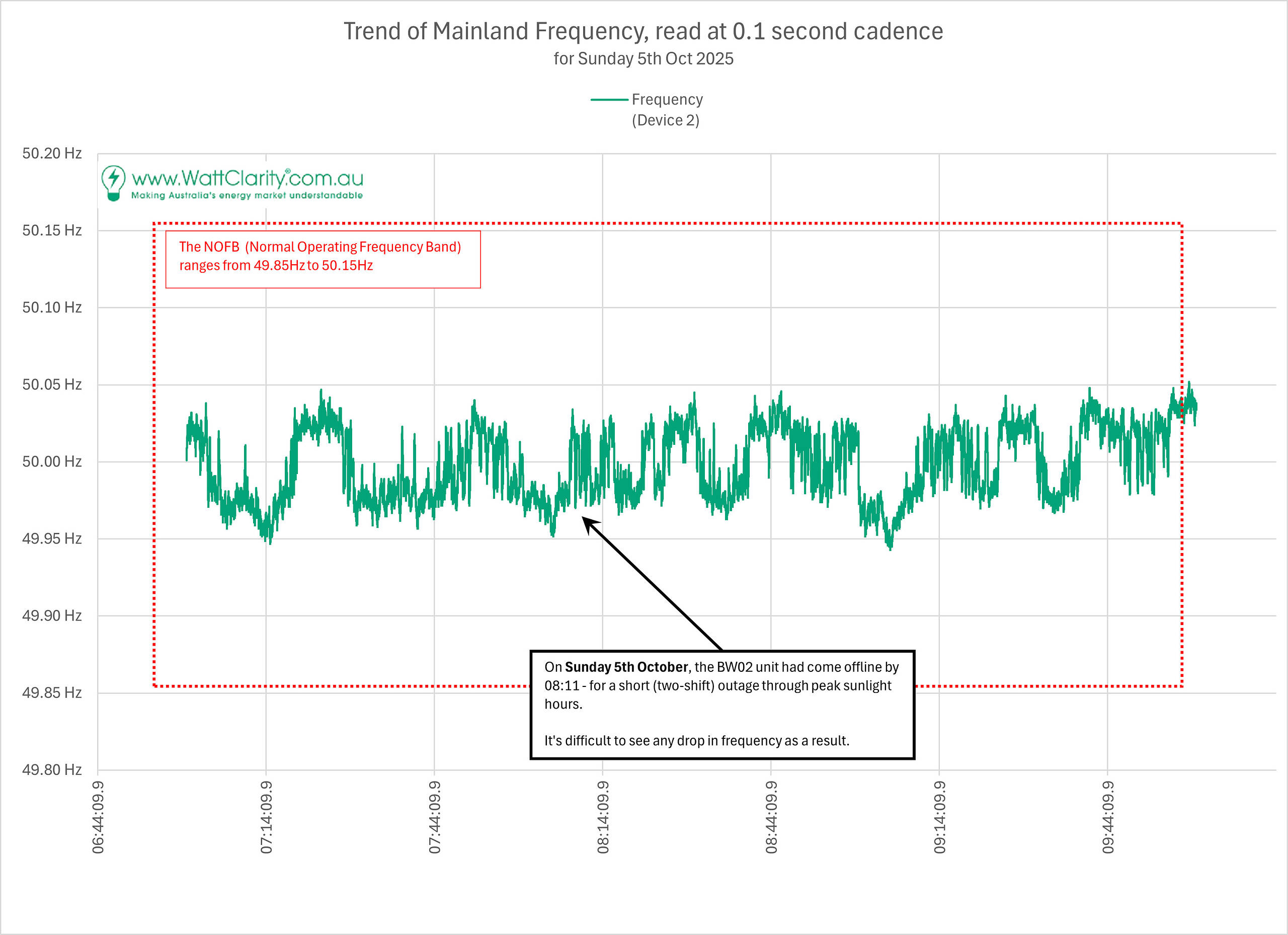Viewport: 1288px width, 935px height.
Task: Click the bold Sunday 5th October text
Action: 626,667
